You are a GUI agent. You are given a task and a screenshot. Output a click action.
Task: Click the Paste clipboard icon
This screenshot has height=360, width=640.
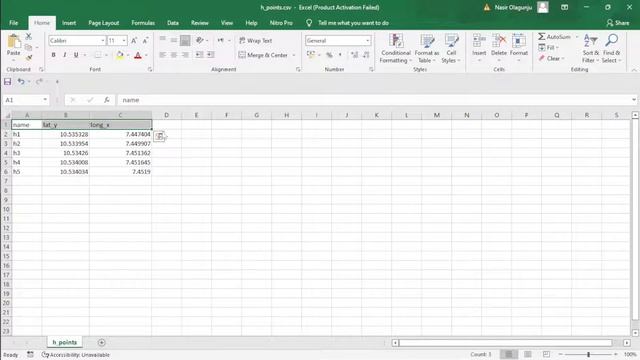[13, 41]
